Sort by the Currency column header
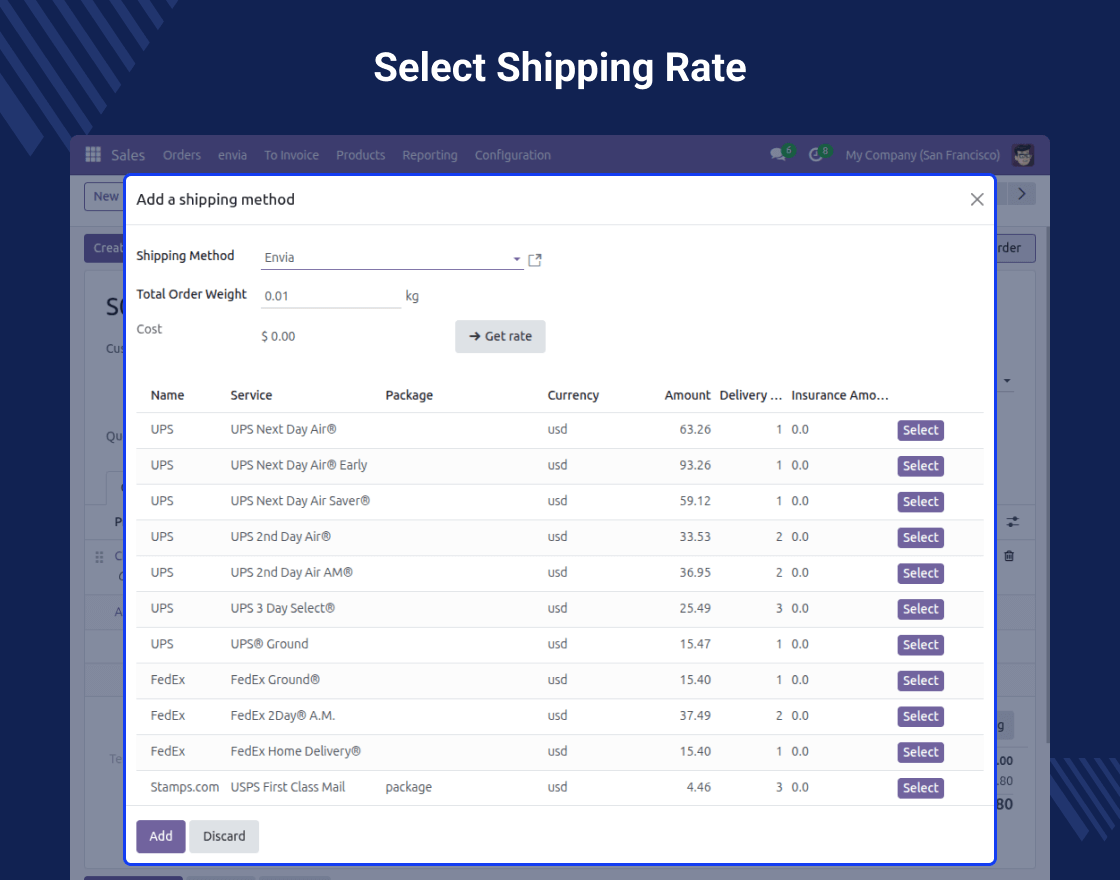This screenshot has width=1120, height=880. tap(573, 395)
